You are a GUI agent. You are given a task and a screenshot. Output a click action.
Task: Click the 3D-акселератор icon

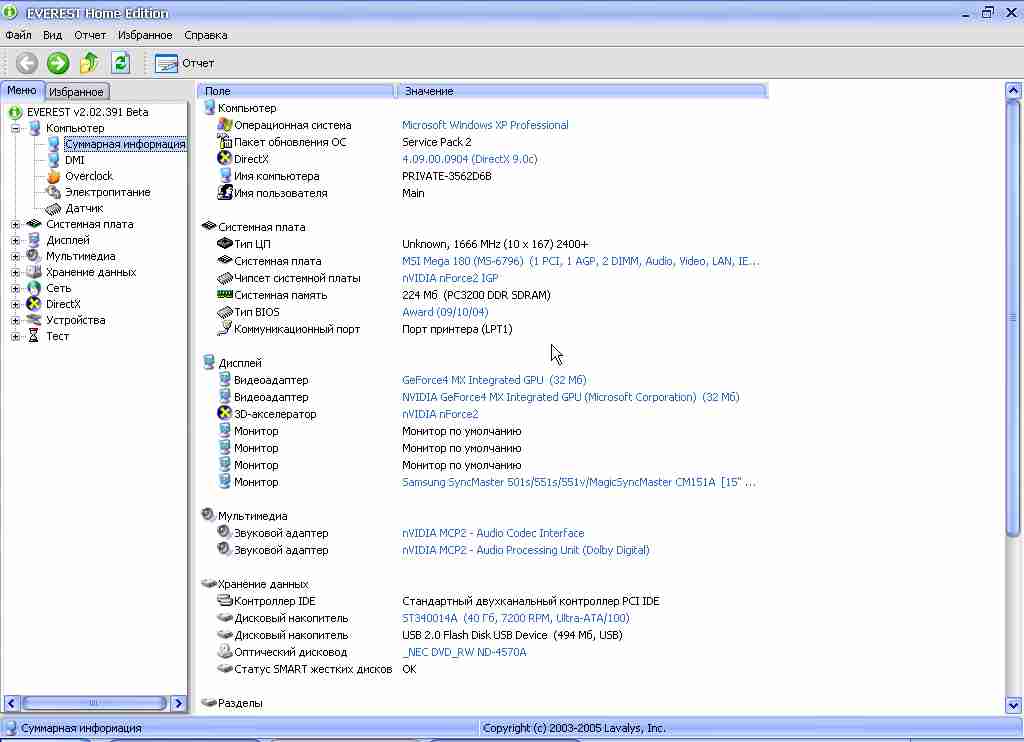pos(225,413)
